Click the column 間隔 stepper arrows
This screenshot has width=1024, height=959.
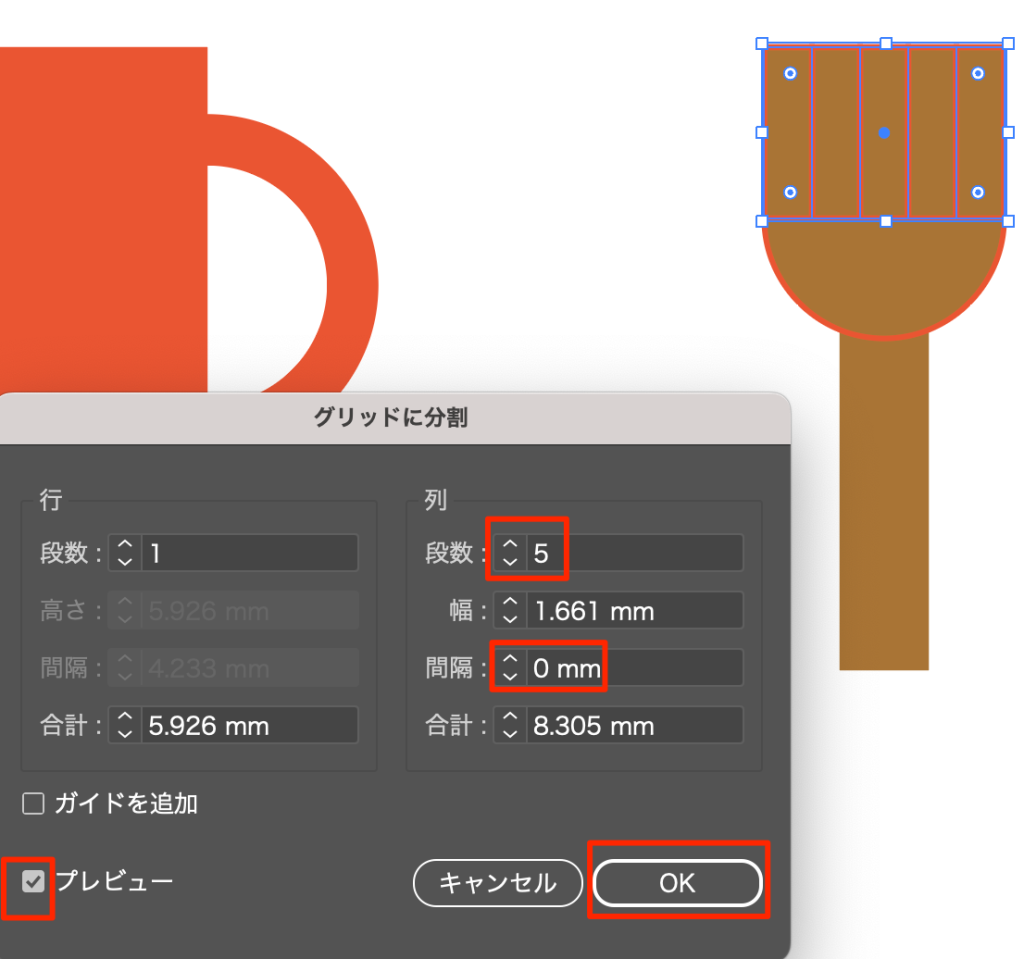(510, 668)
